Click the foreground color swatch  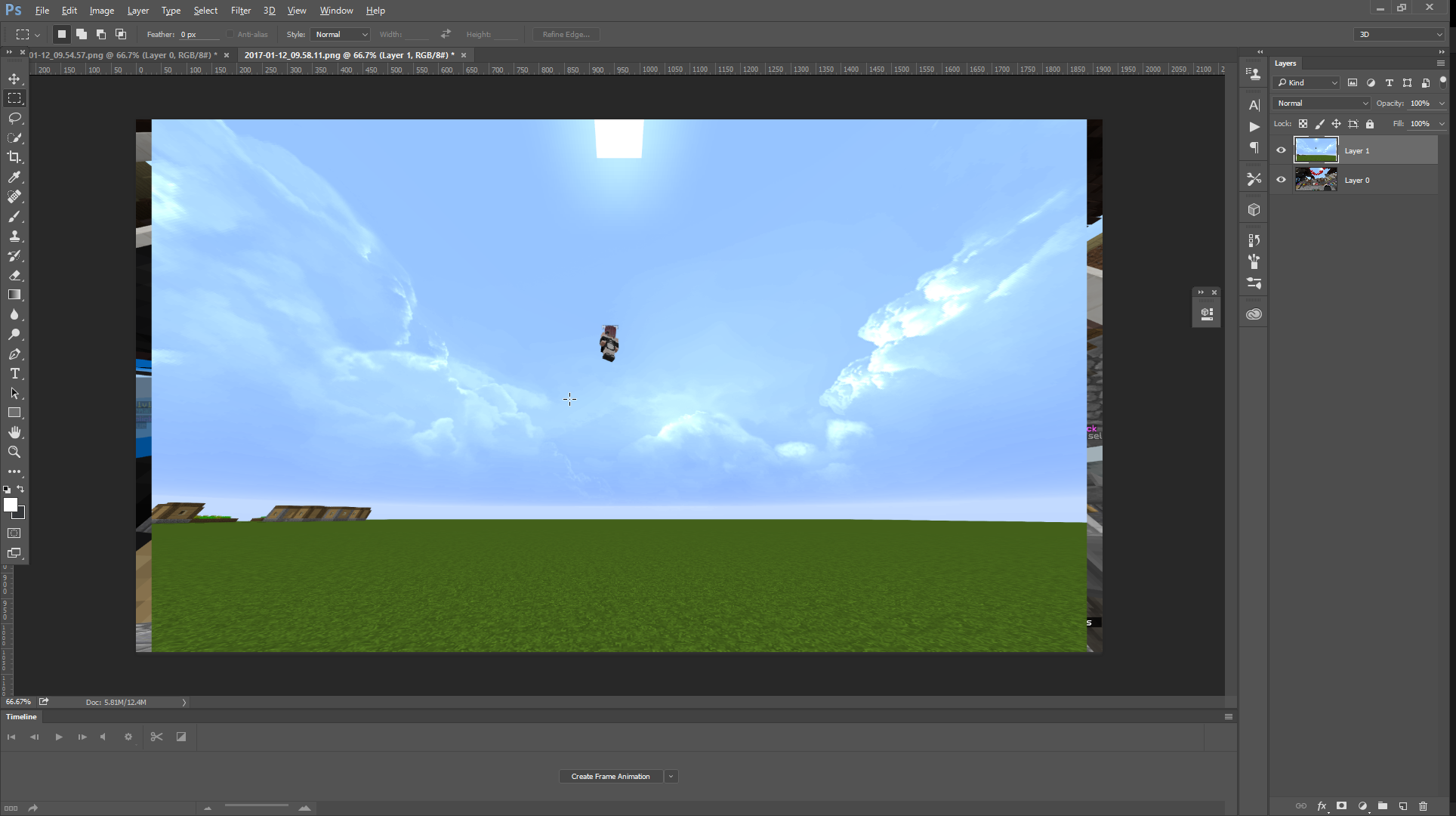point(11,505)
